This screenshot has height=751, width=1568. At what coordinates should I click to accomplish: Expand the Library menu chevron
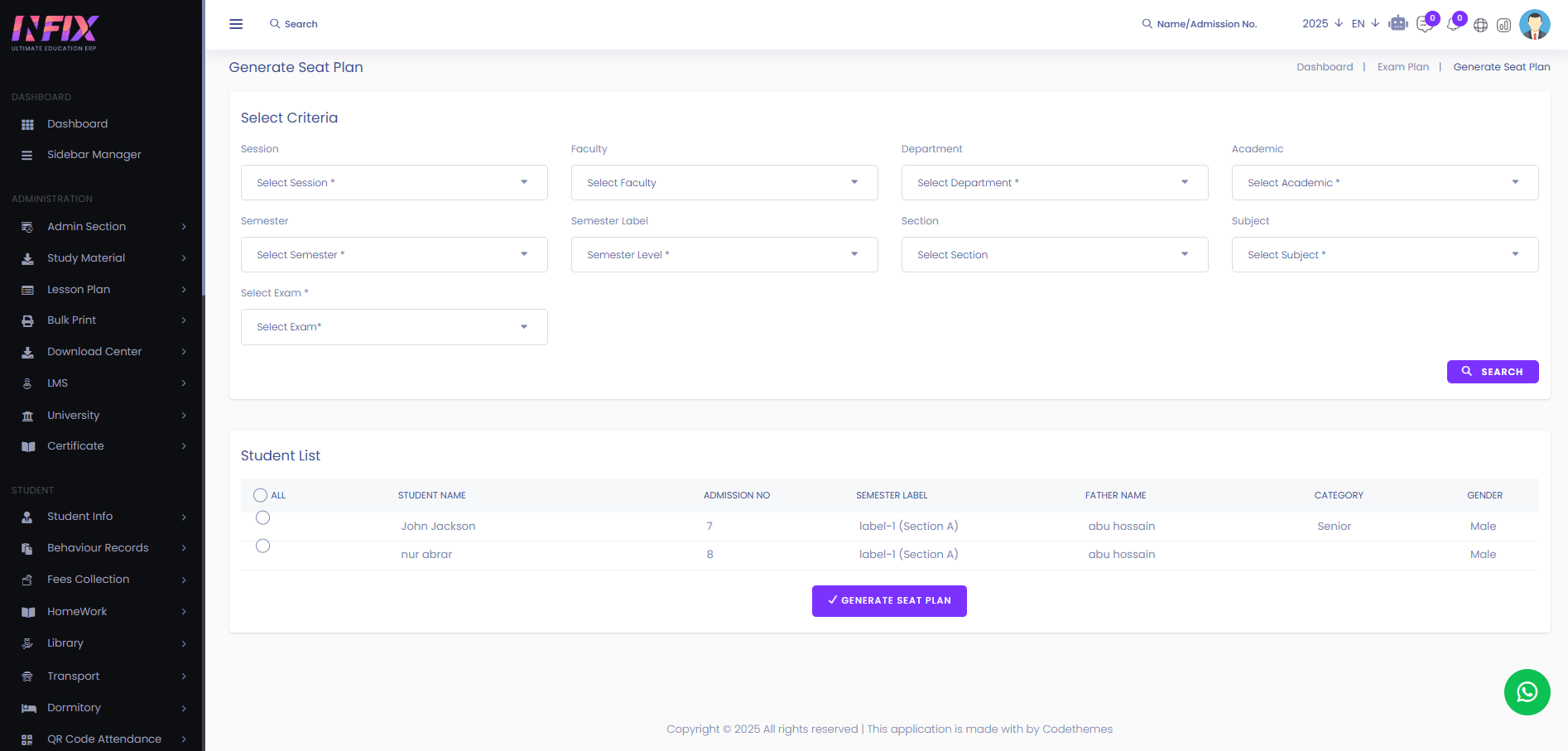pos(184,643)
